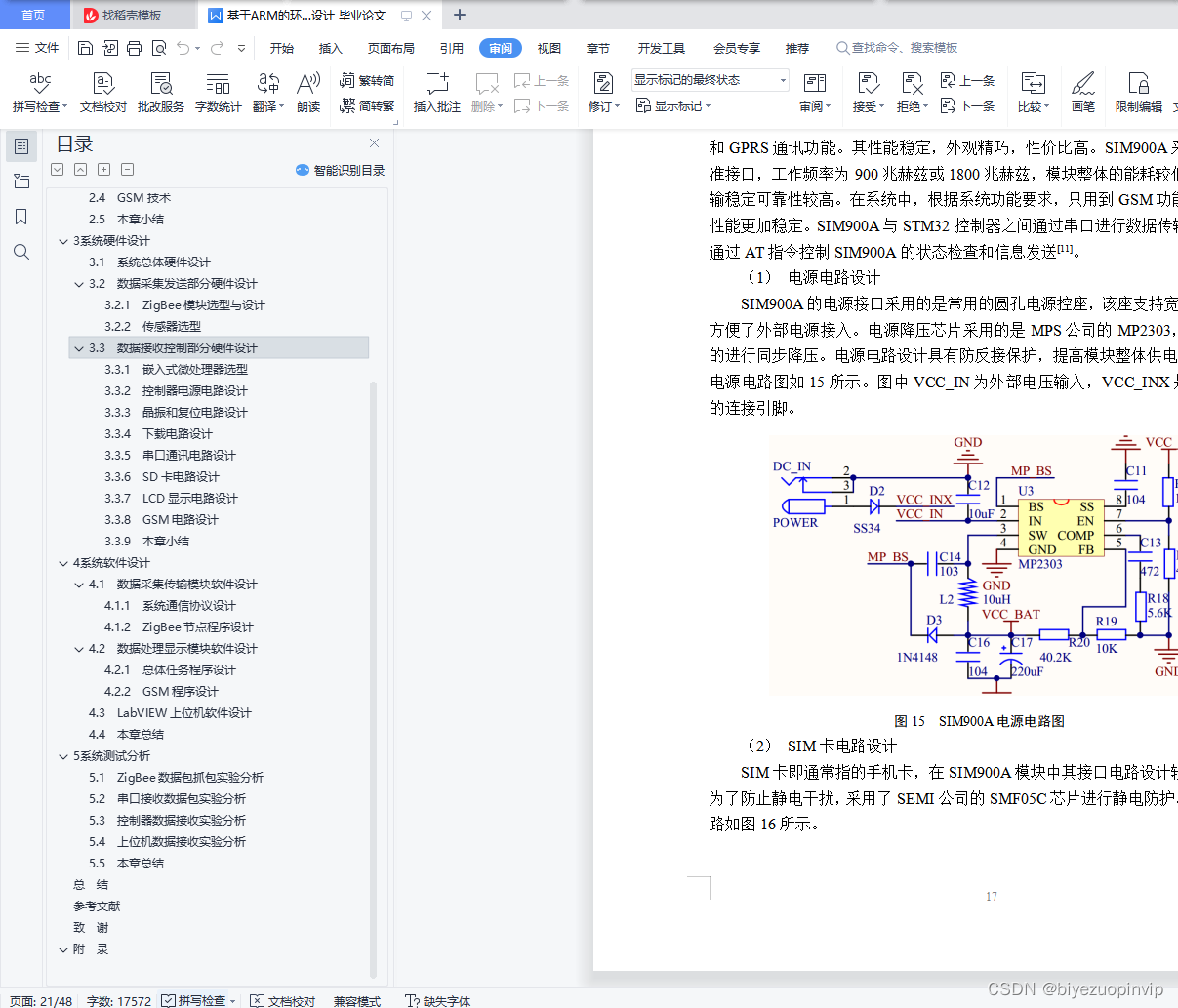Switch to the 视图 ribbon tab

click(x=549, y=48)
